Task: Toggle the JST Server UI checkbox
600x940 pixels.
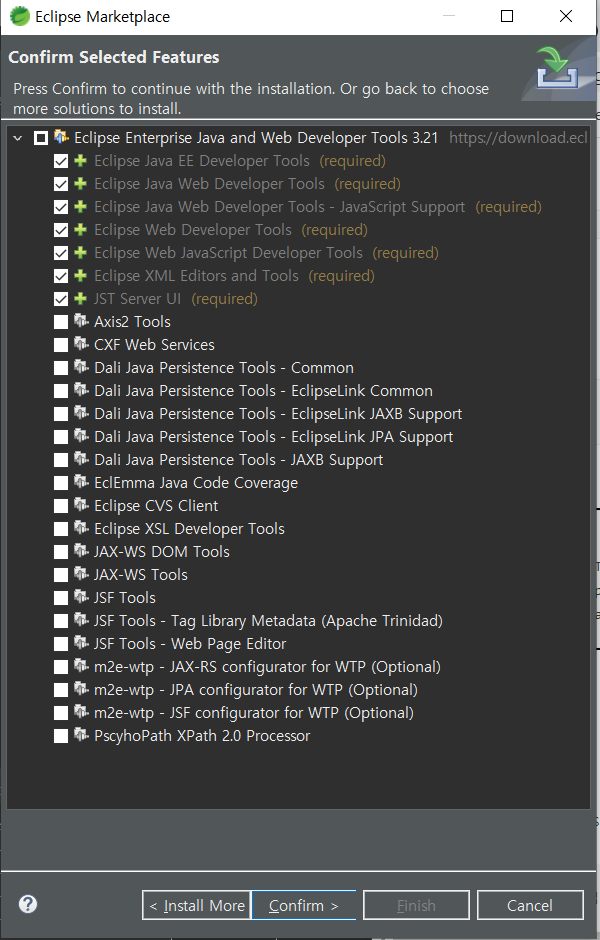Action: click(x=61, y=299)
